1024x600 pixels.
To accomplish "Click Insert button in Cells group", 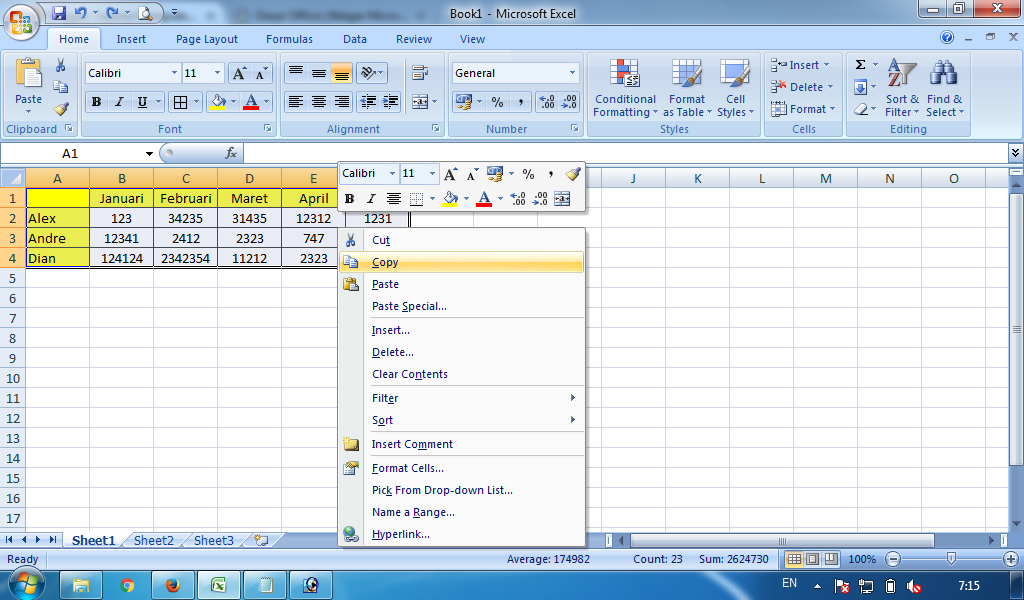I will [801, 65].
